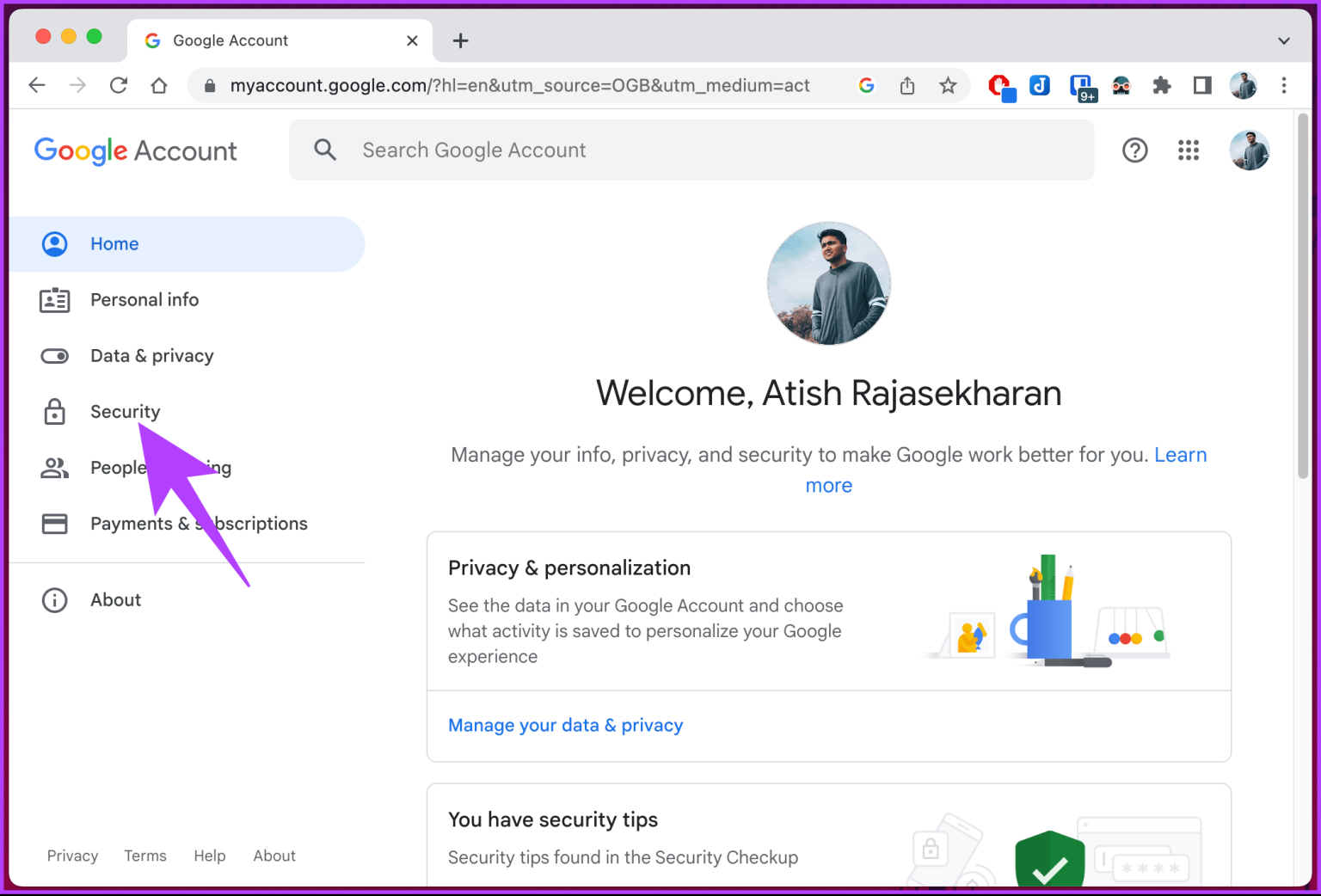Open the Data & privacy section icon

[54, 355]
